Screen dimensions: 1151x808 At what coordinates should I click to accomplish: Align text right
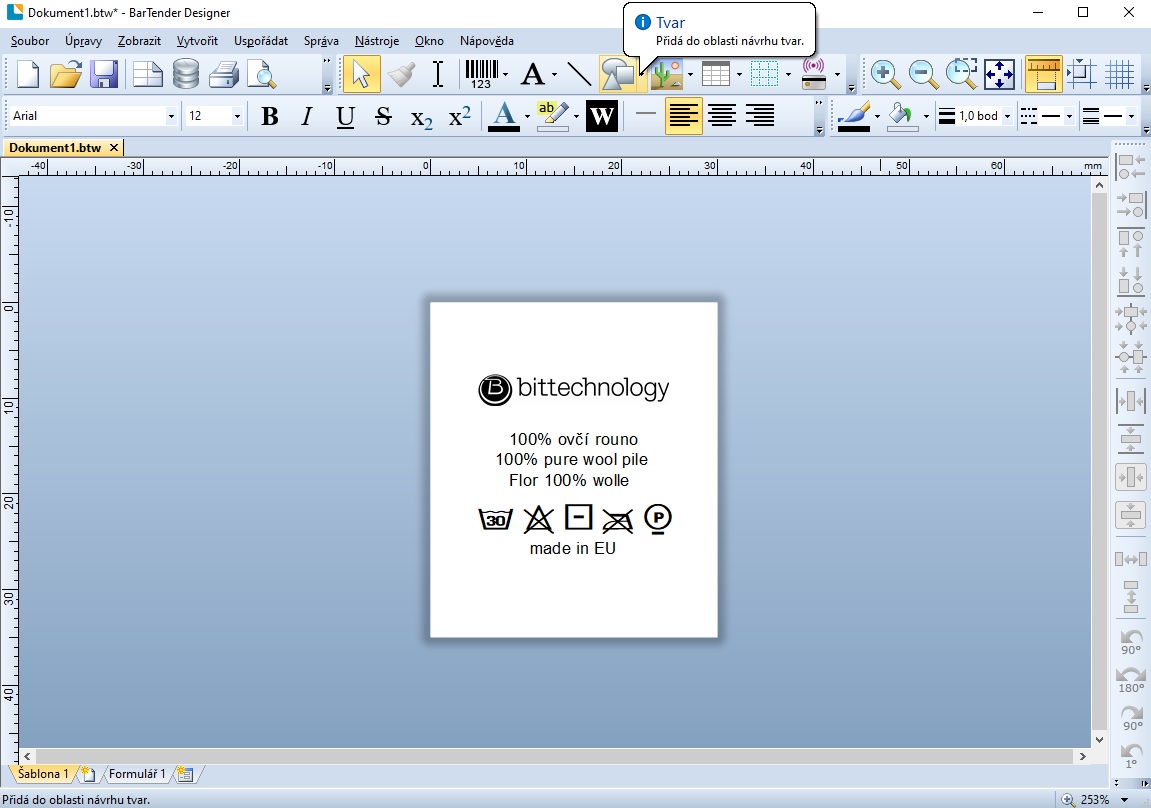(x=760, y=116)
